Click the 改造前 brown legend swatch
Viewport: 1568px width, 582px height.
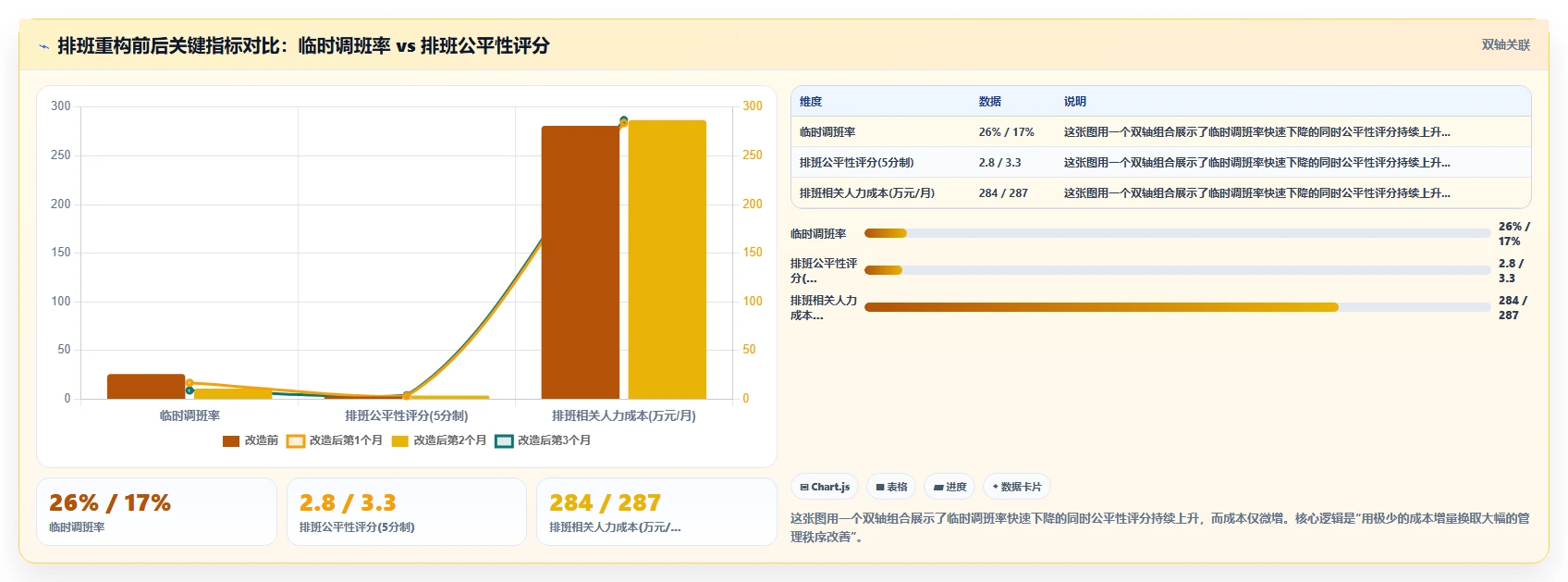tap(231, 440)
